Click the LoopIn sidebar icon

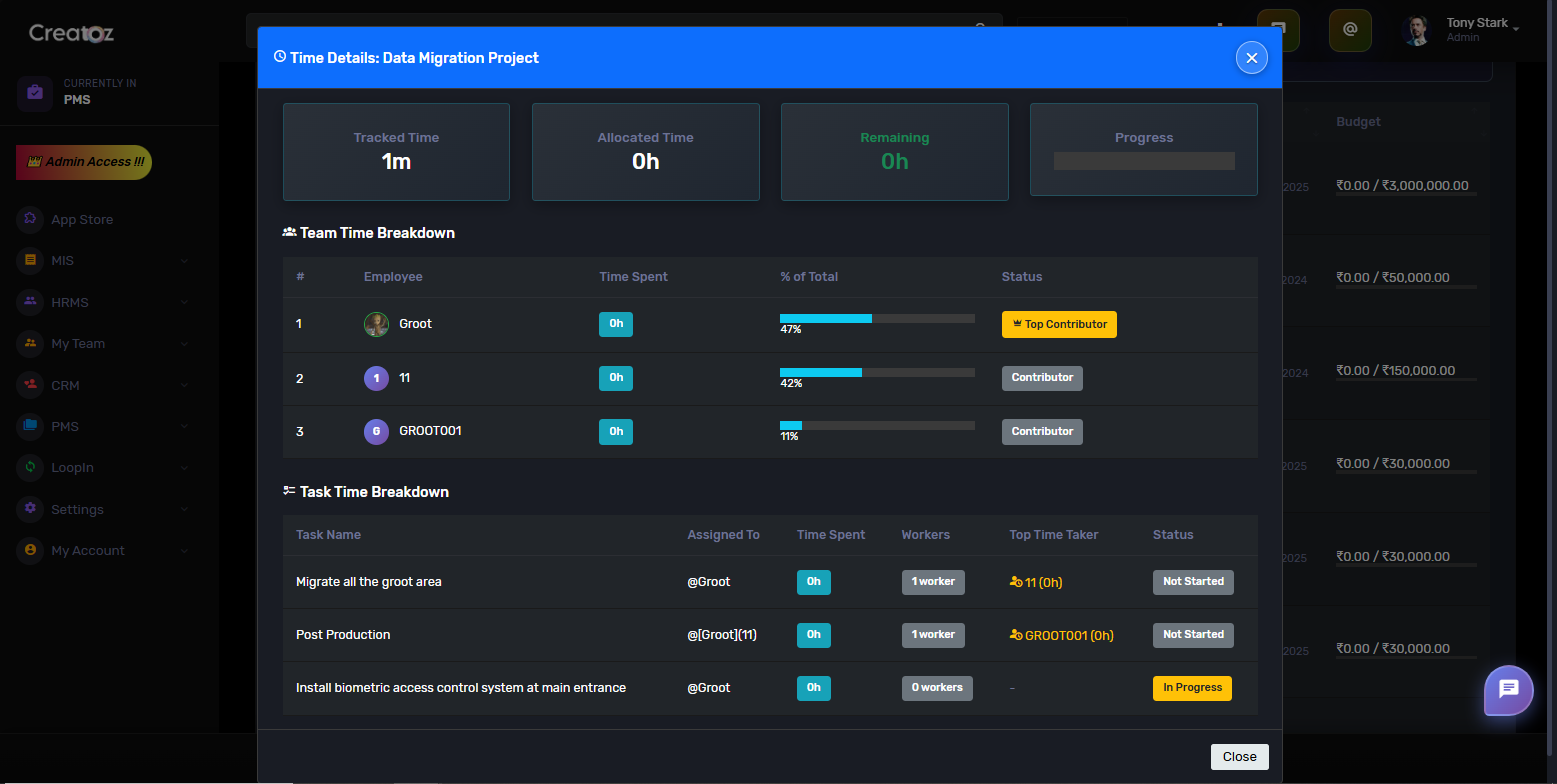[30, 467]
